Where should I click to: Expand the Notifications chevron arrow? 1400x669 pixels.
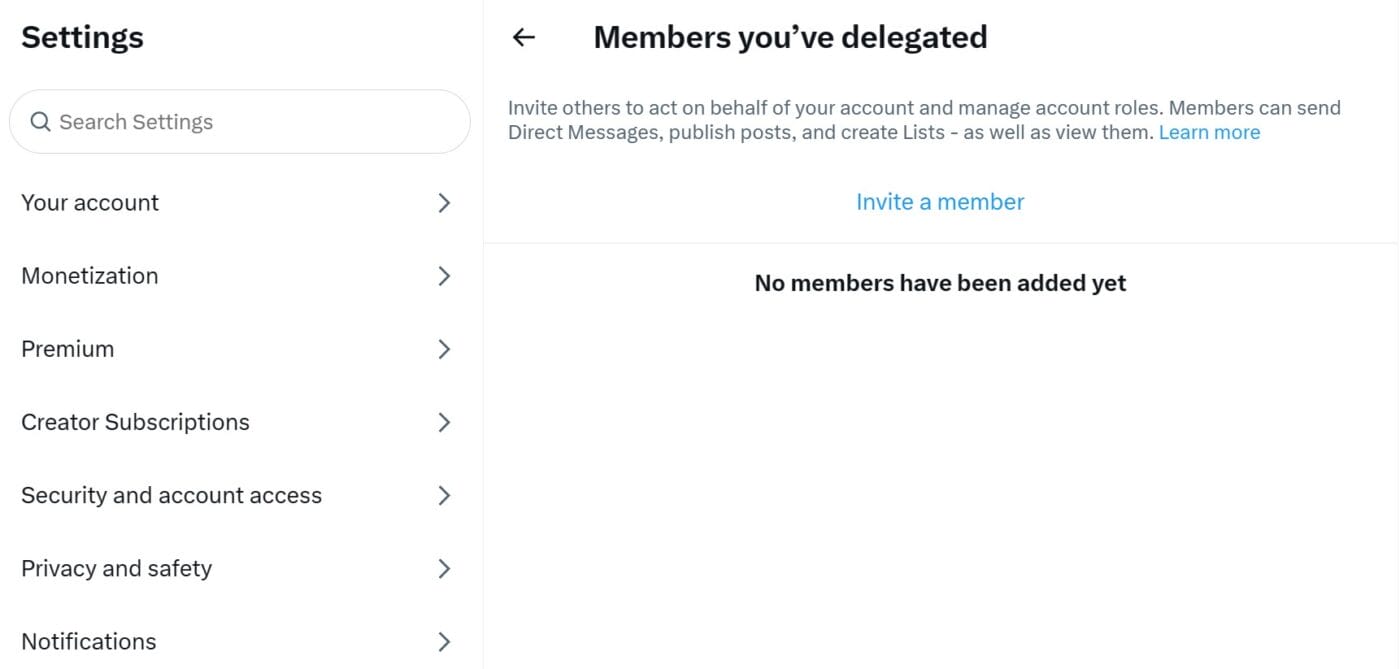(x=445, y=641)
